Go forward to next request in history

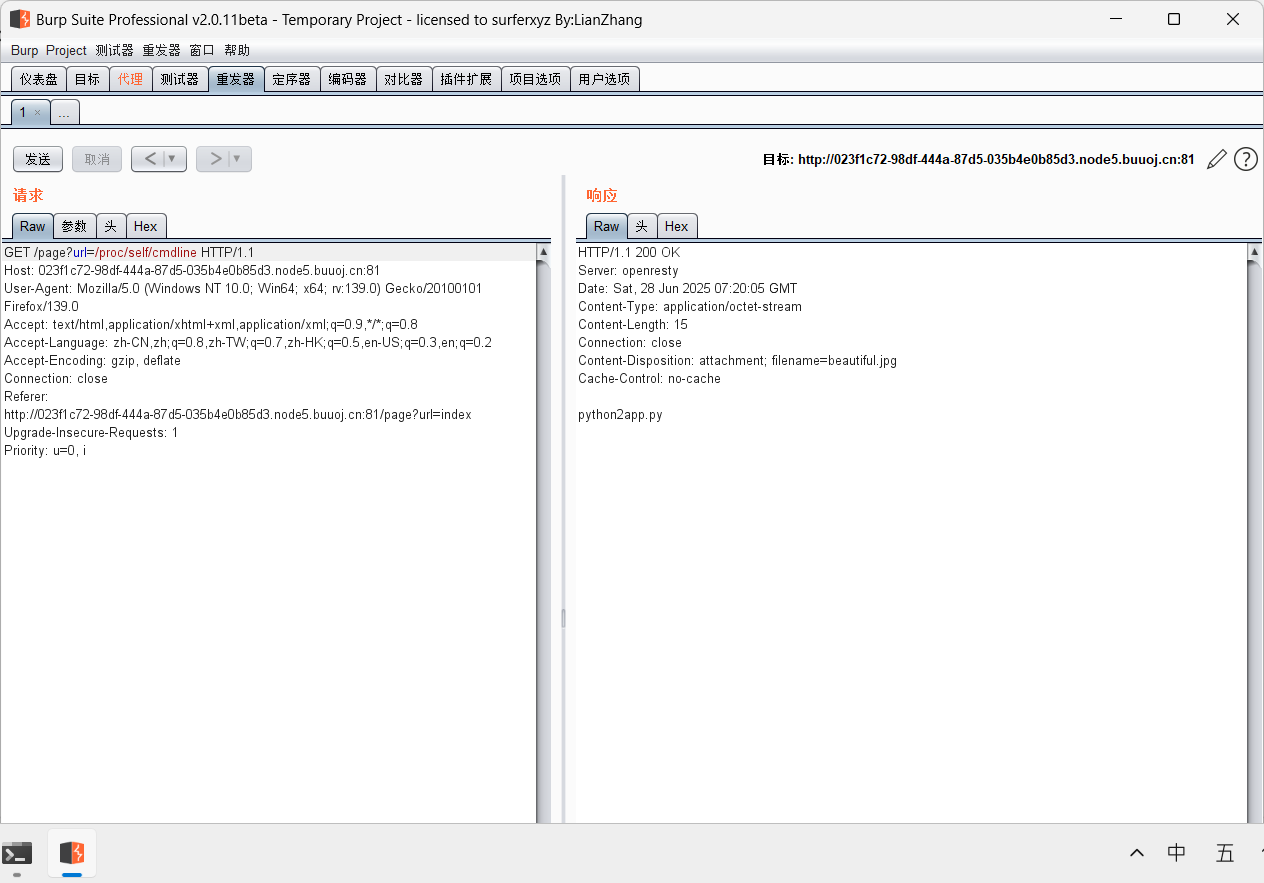(215, 159)
